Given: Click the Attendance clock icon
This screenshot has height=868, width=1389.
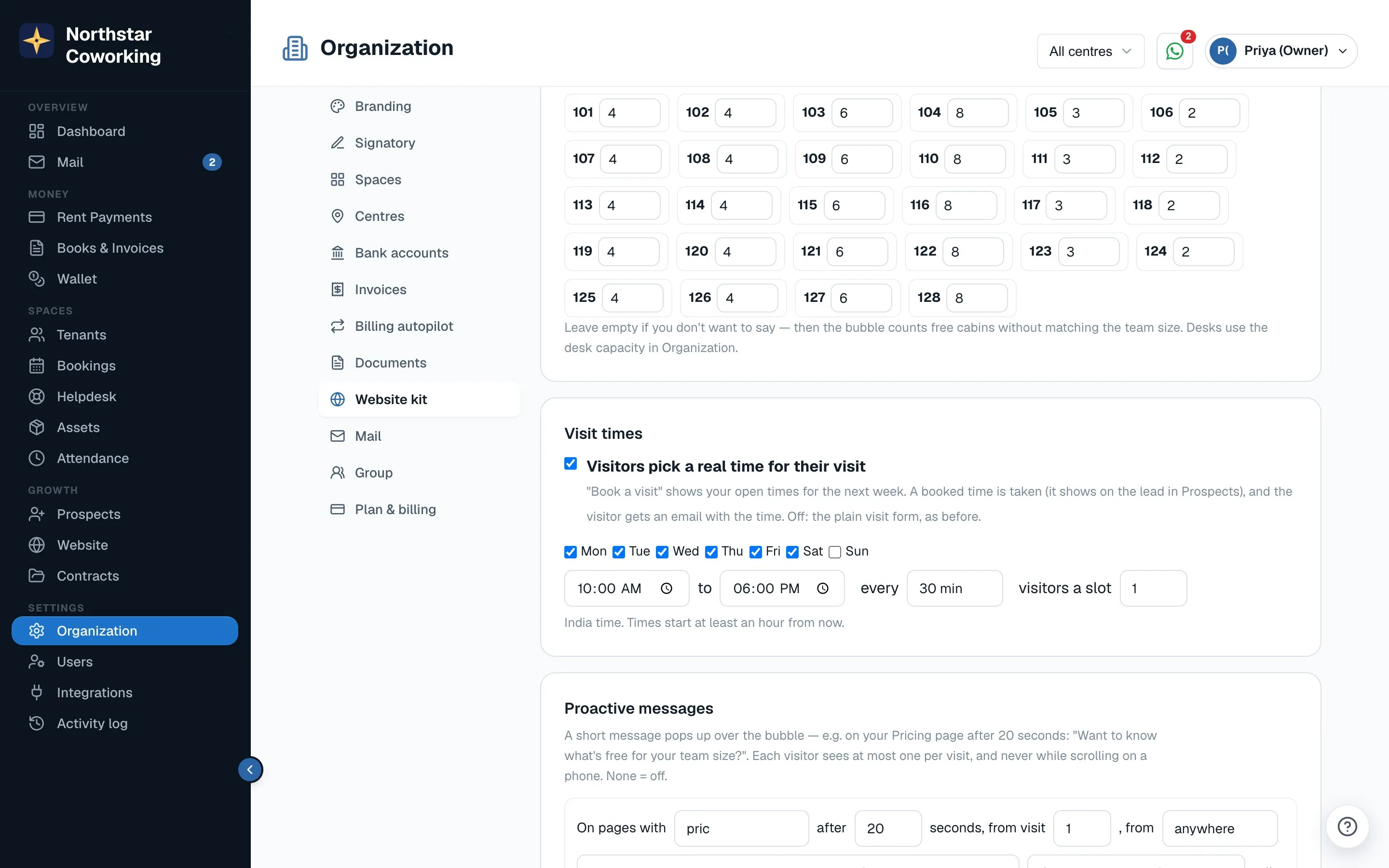Looking at the screenshot, I should coord(37,458).
